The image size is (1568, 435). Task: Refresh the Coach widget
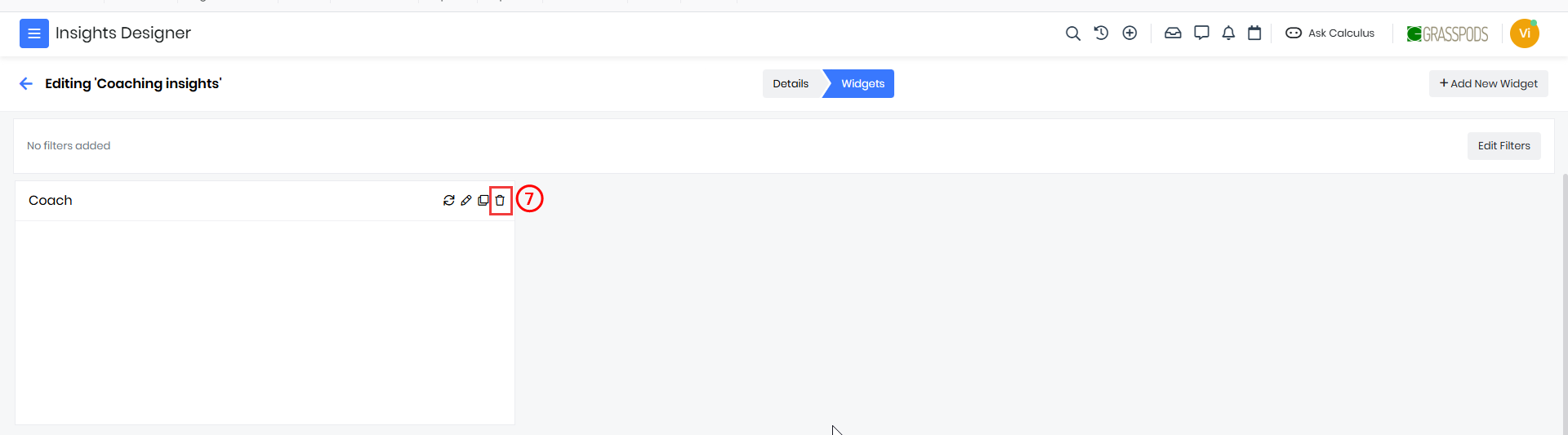pyautogui.click(x=449, y=201)
